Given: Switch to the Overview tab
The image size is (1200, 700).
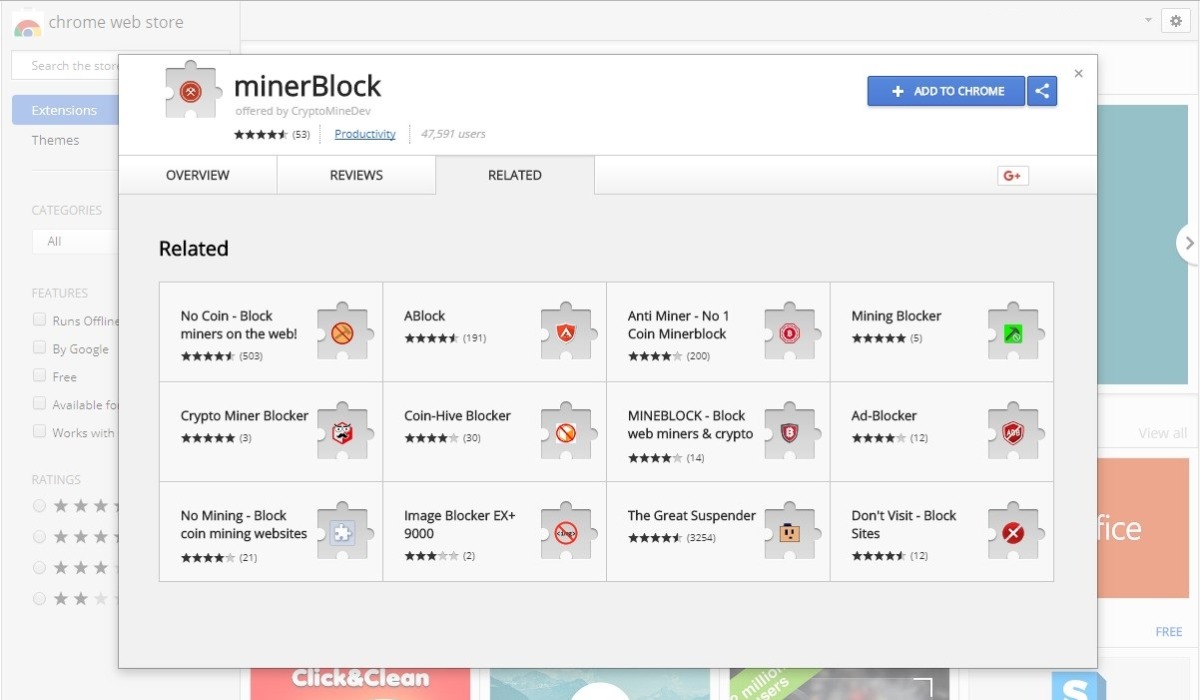Looking at the screenshot, I should [x=197, y=175].
